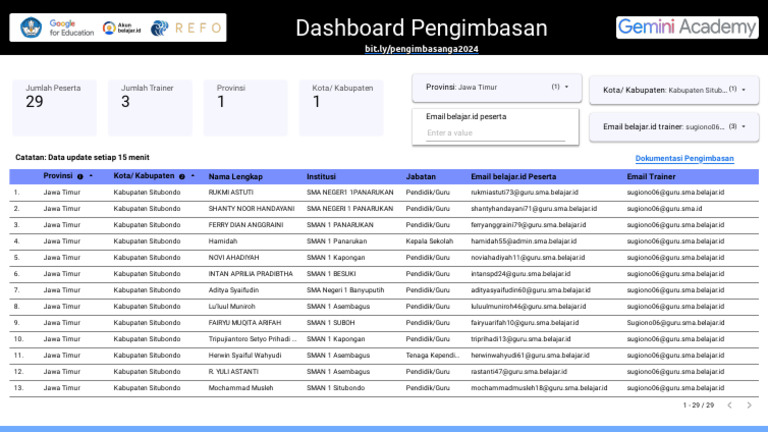Click the Dashboard Pengimbasan title

[421, 28]
